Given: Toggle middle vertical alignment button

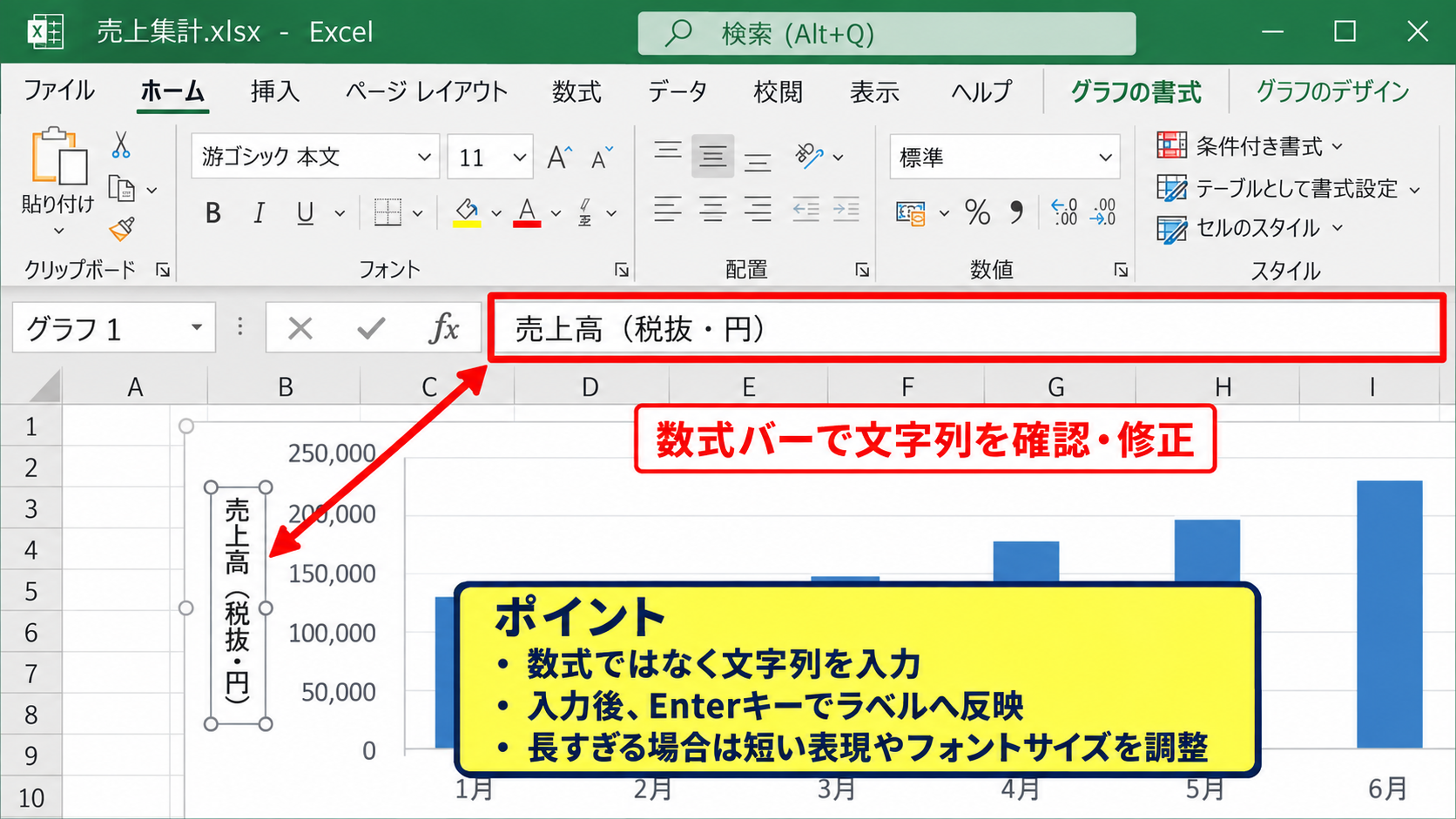Looking at the screenshot, I should [x=713, y=157].
